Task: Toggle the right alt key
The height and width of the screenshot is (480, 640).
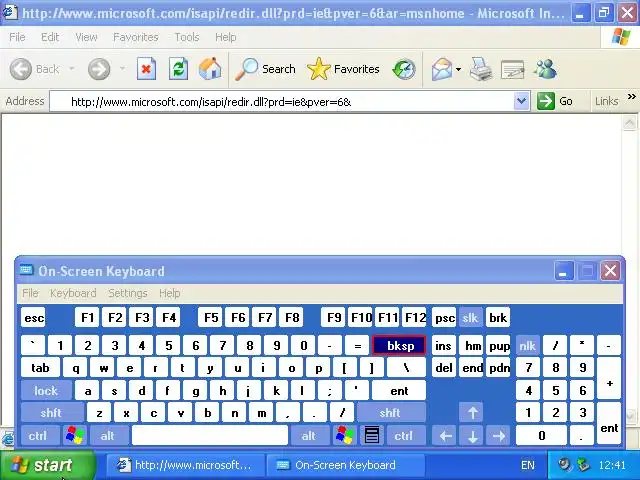Action: click(309, 436)
